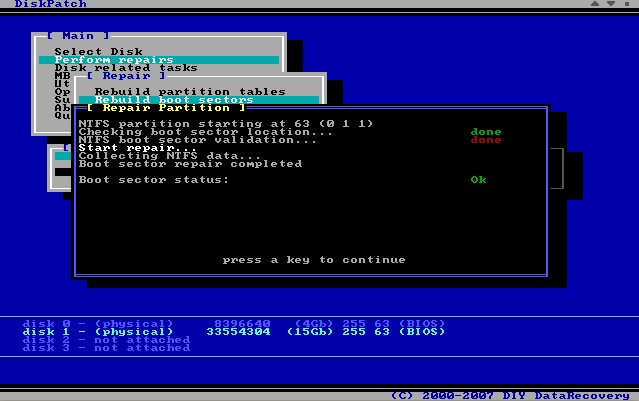639x401 pixels.
Task: Click the 'Repair' submenu title
Action: click(x=118, y=76)
